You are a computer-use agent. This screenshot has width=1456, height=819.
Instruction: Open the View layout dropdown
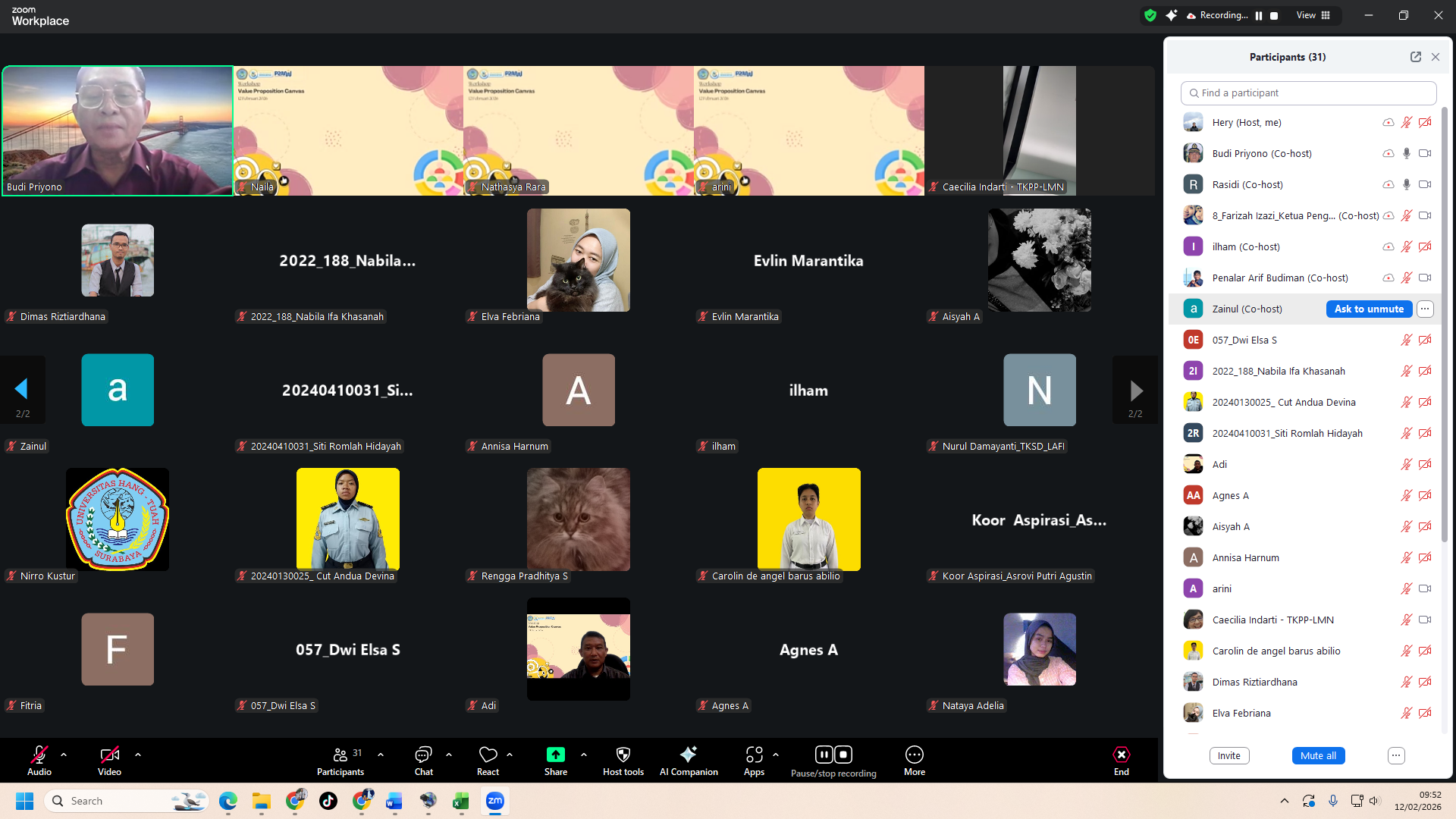click(x=1313, y=15)
